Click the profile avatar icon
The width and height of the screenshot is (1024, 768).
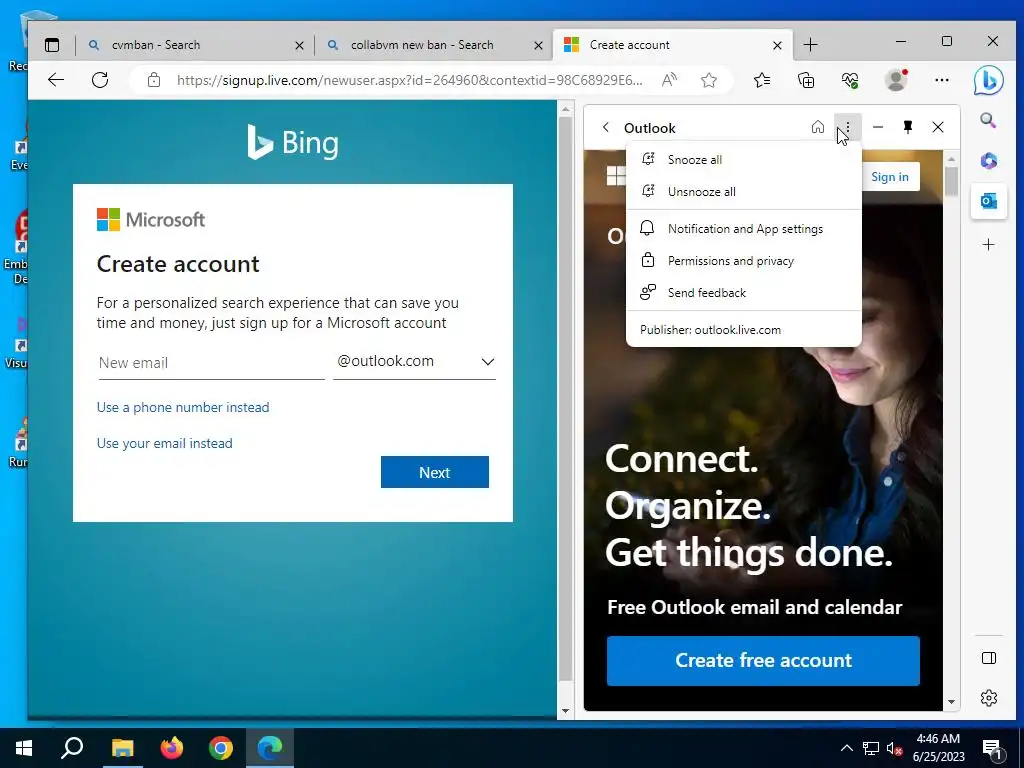tap(896, 80)
